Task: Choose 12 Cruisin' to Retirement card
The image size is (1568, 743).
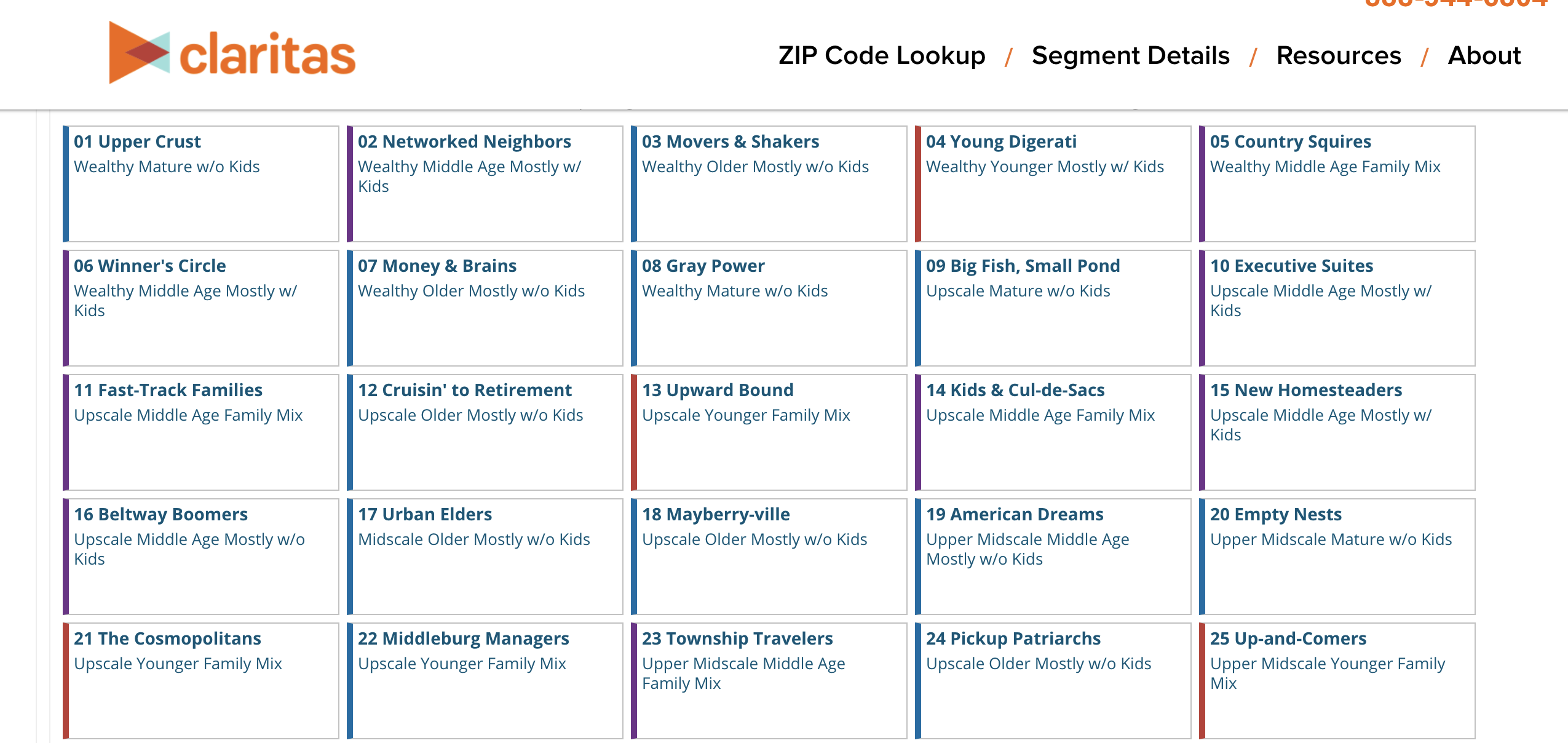Action: (485, 432)
